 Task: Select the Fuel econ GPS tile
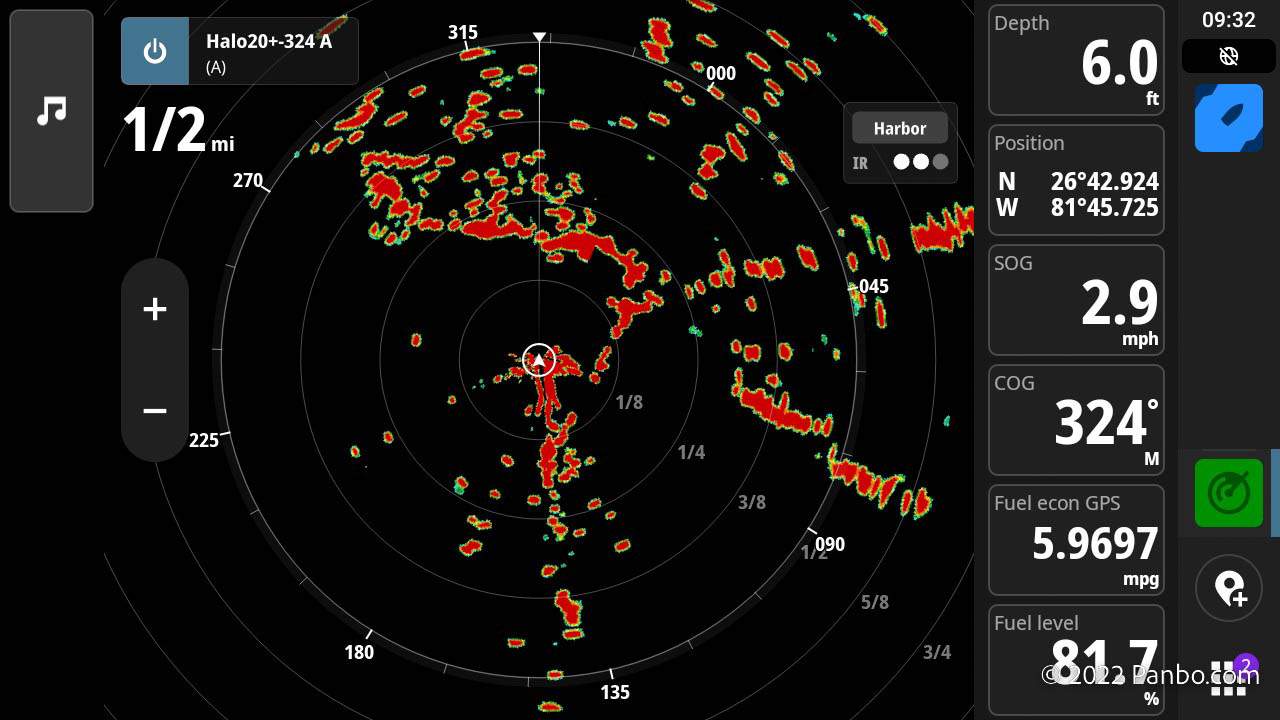point(1076,540)
